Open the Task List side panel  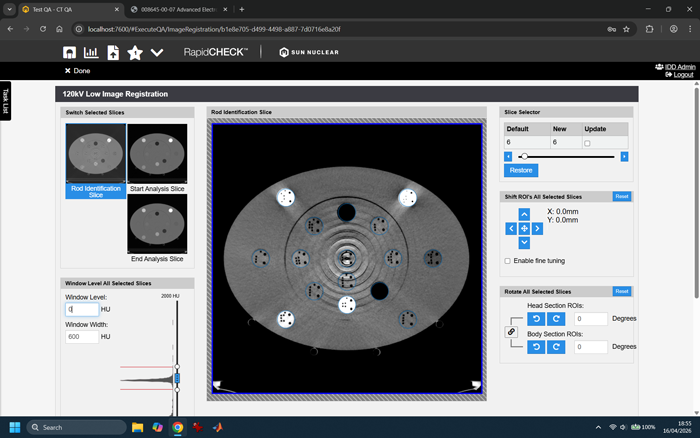point(5,101)
